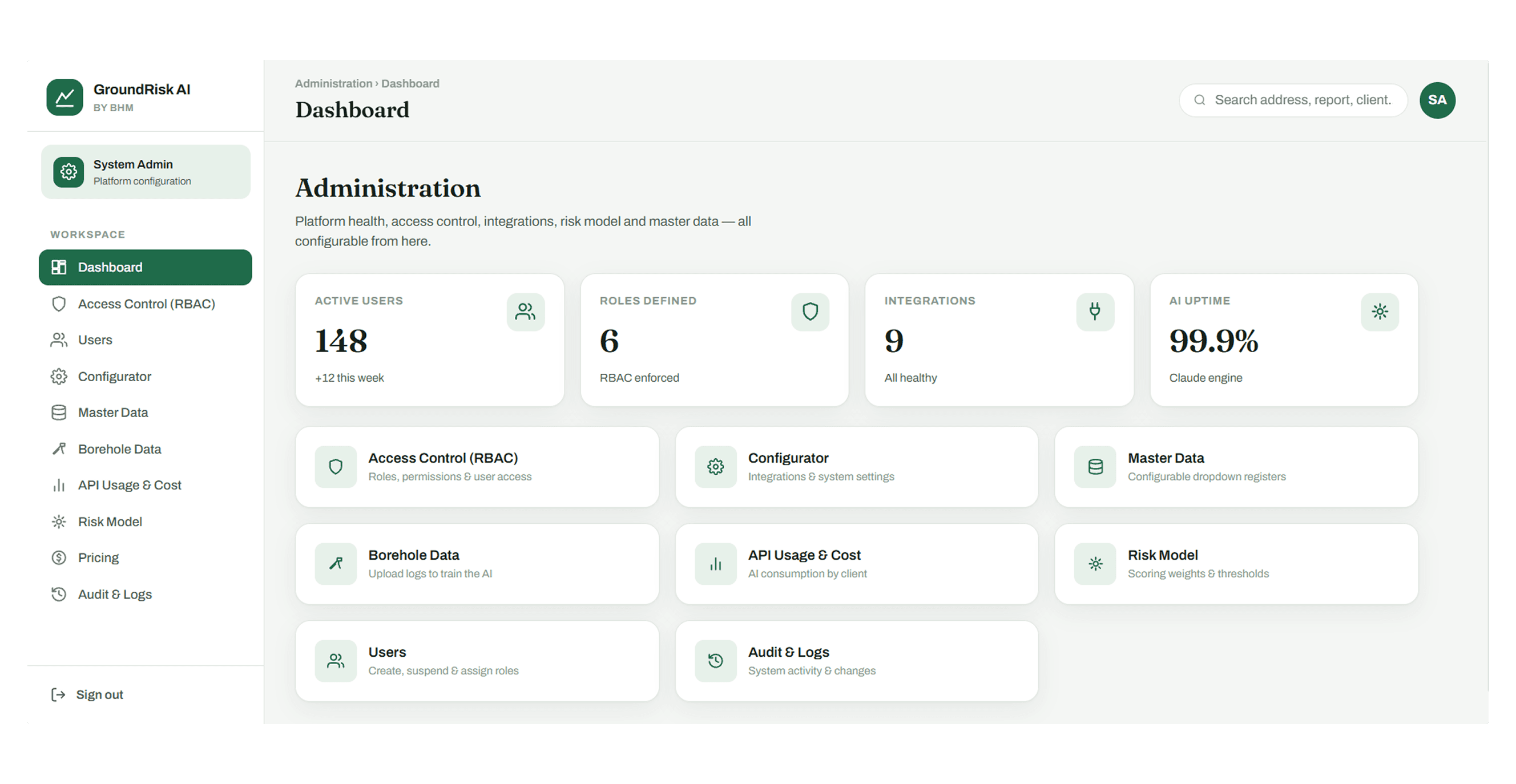Click the GroundRisk AI logo icon
1516x784 pixels.
coord(64,97)
